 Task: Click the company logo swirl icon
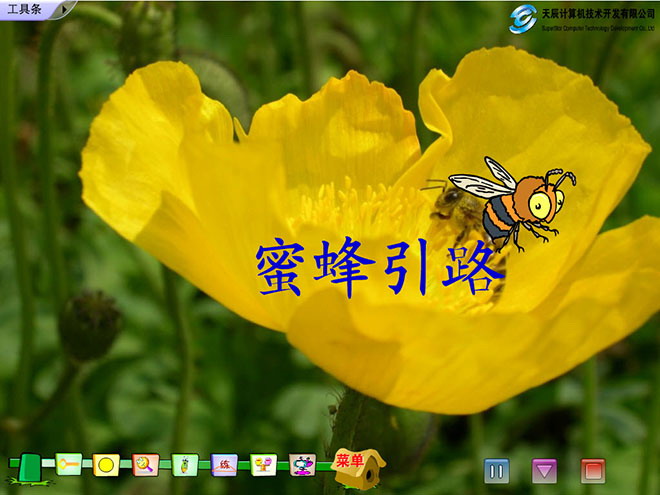point(522,18)
